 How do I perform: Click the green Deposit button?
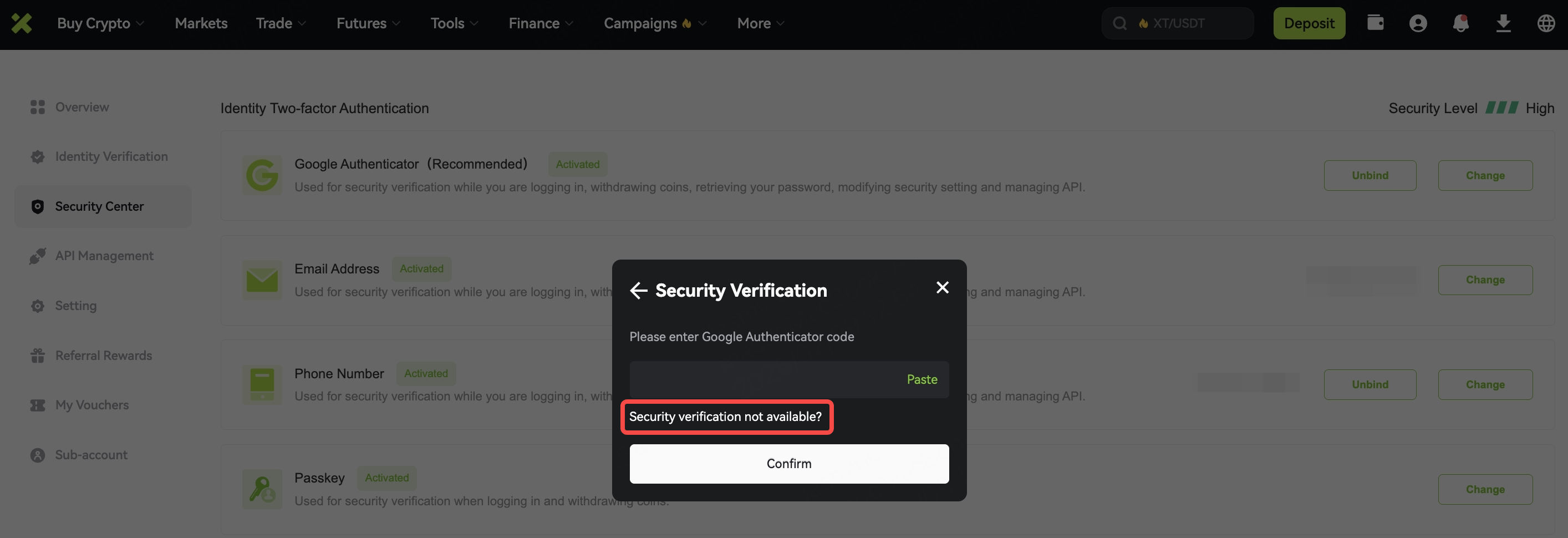1309,23
